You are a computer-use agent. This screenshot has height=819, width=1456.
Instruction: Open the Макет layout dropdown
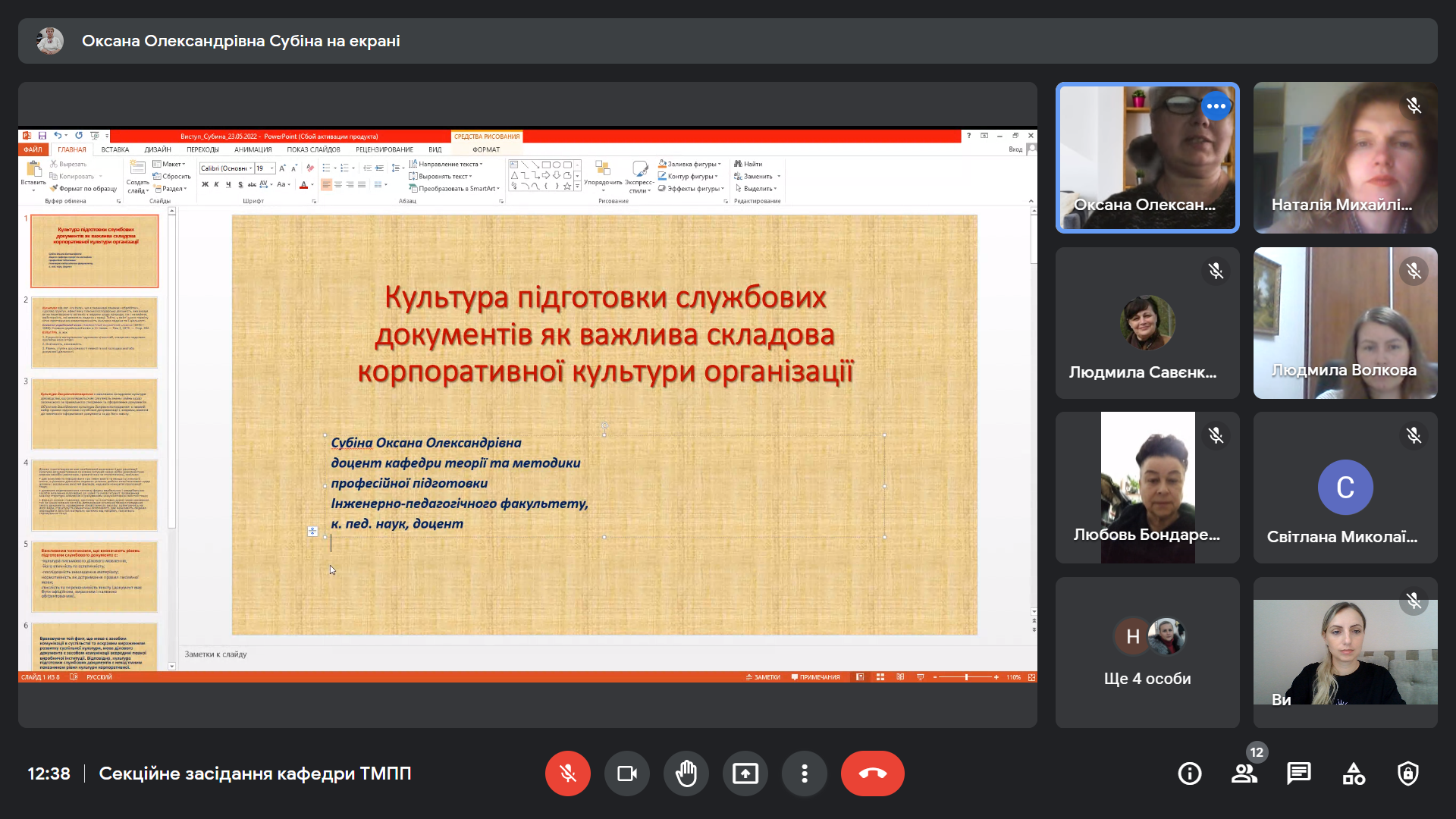(168, 164)
